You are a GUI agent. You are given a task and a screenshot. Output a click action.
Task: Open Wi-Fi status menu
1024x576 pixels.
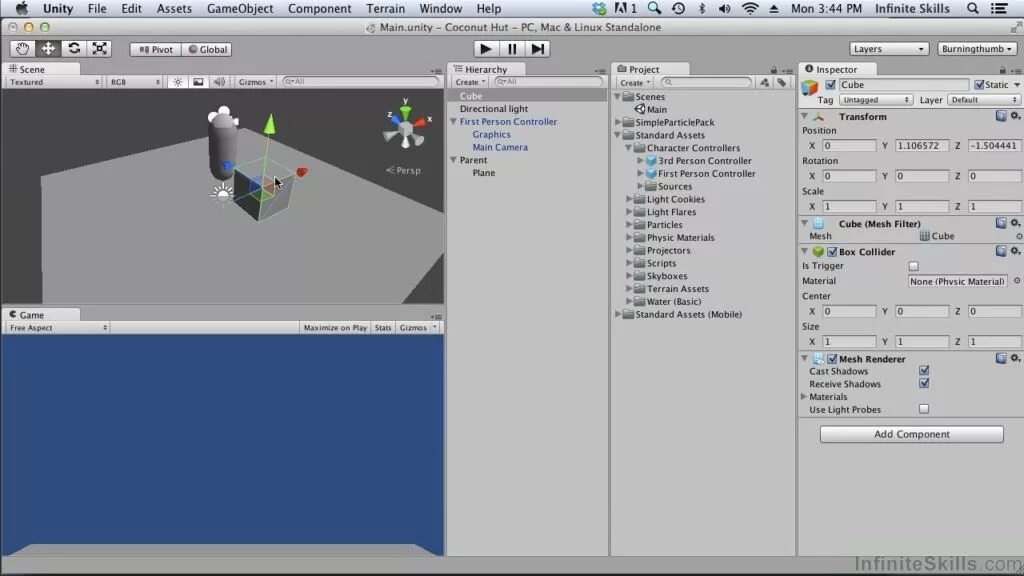[750, 8]
